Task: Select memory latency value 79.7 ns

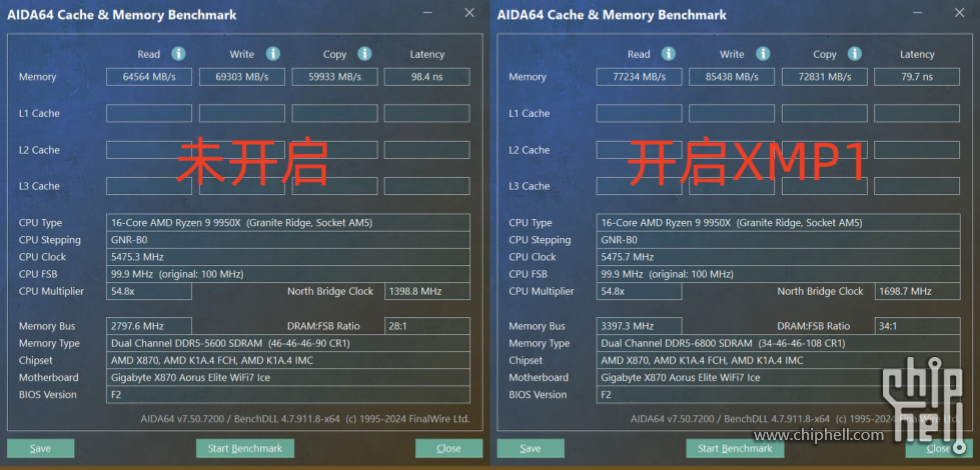Action: (917, 77)
